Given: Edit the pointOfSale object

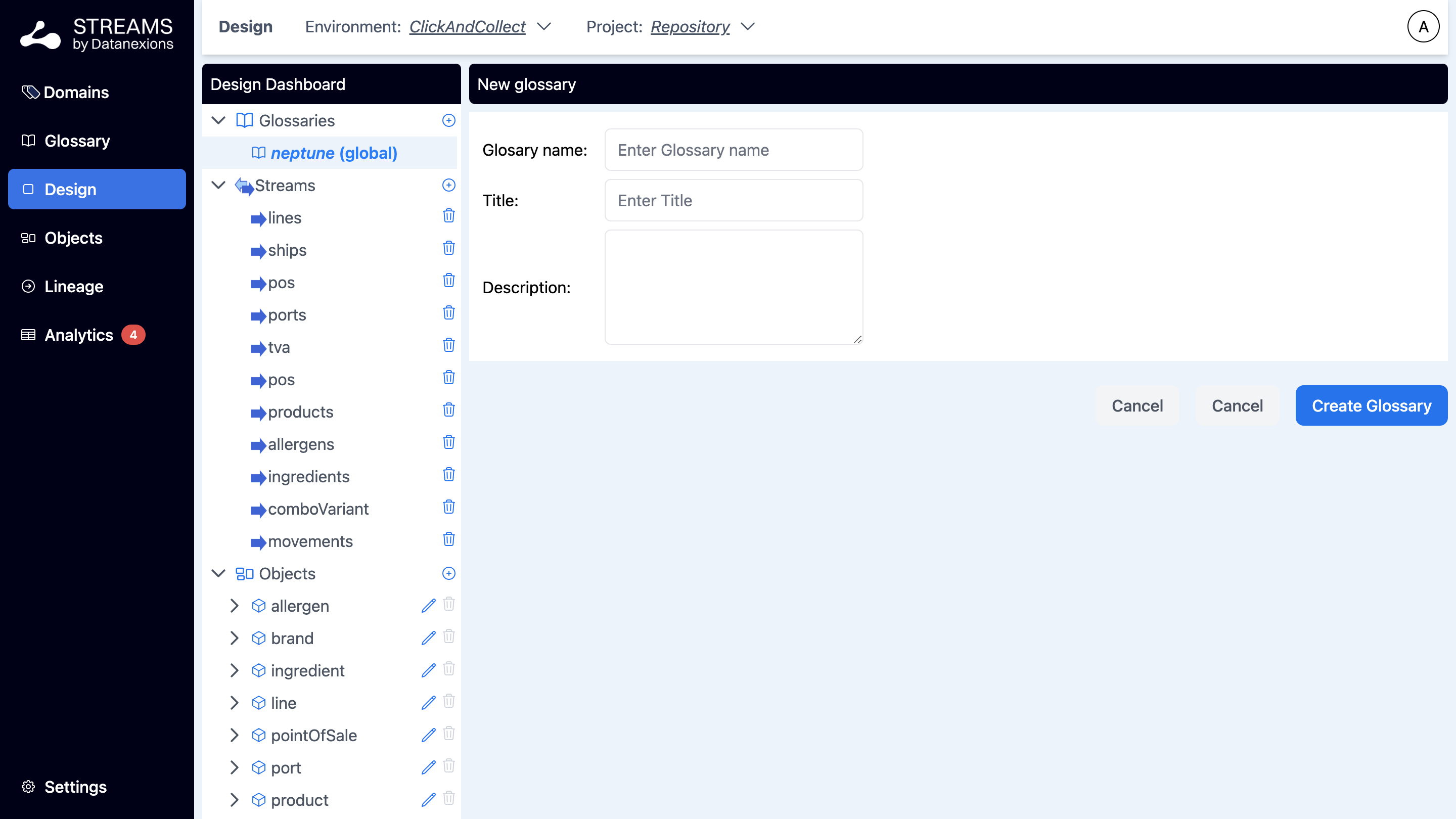Looking at the screenshot, I should (428, 735).
